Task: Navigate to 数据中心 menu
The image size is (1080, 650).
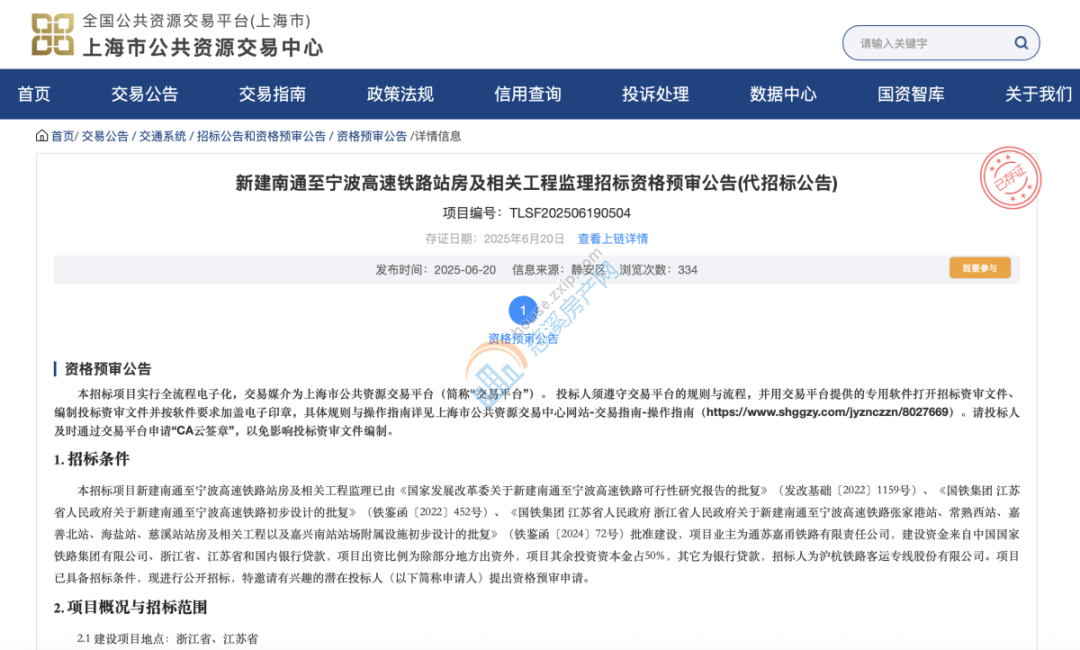Action: pyautogui.click(x=783, y=94)
